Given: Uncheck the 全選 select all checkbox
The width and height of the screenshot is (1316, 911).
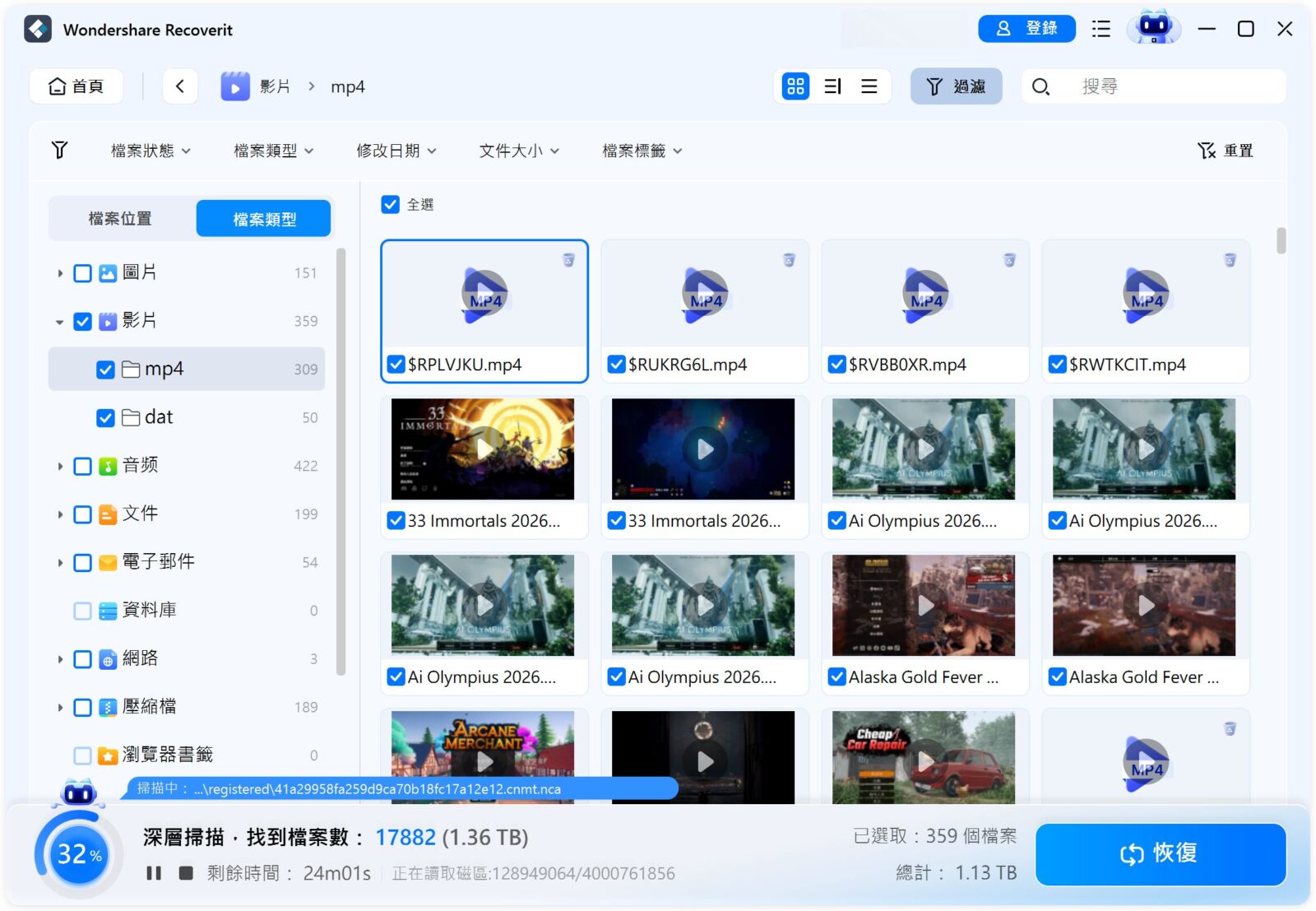Looking at the screenshot, I should coord(391,204).
